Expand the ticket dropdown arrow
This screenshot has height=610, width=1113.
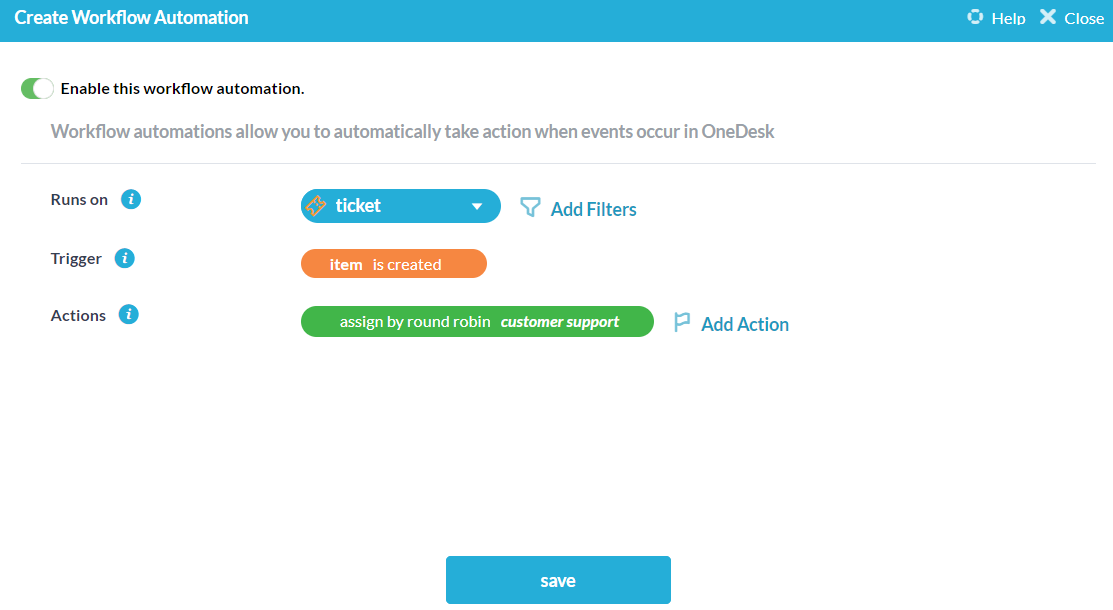coord(477,207)
